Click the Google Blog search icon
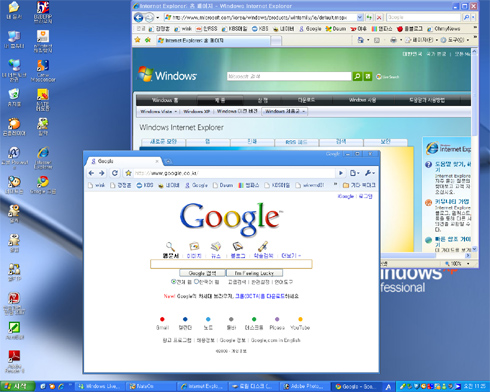The height and width of the screenshot is (392, 490). (238, 247)
